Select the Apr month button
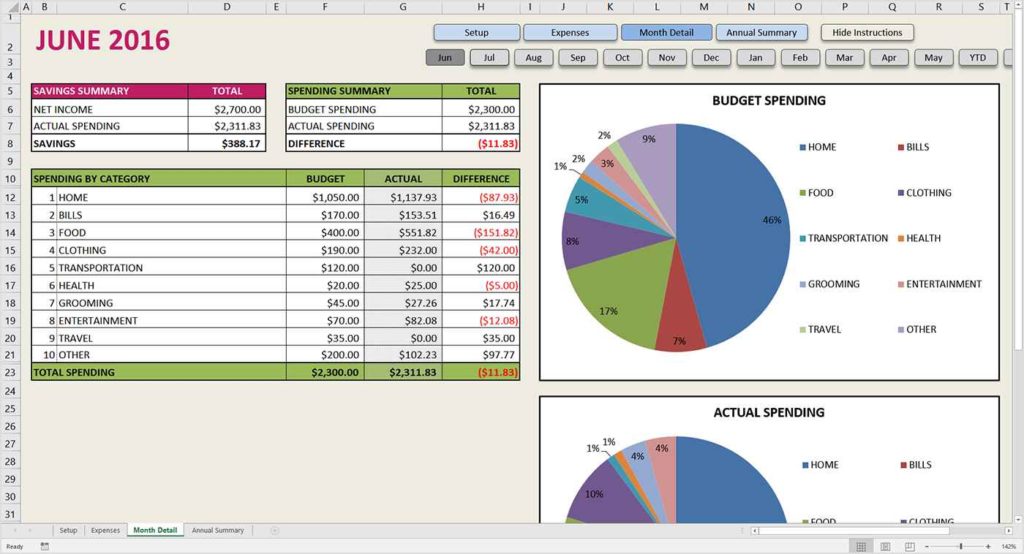This screenshot has height=554, width=1024. [x=889, y=57]
